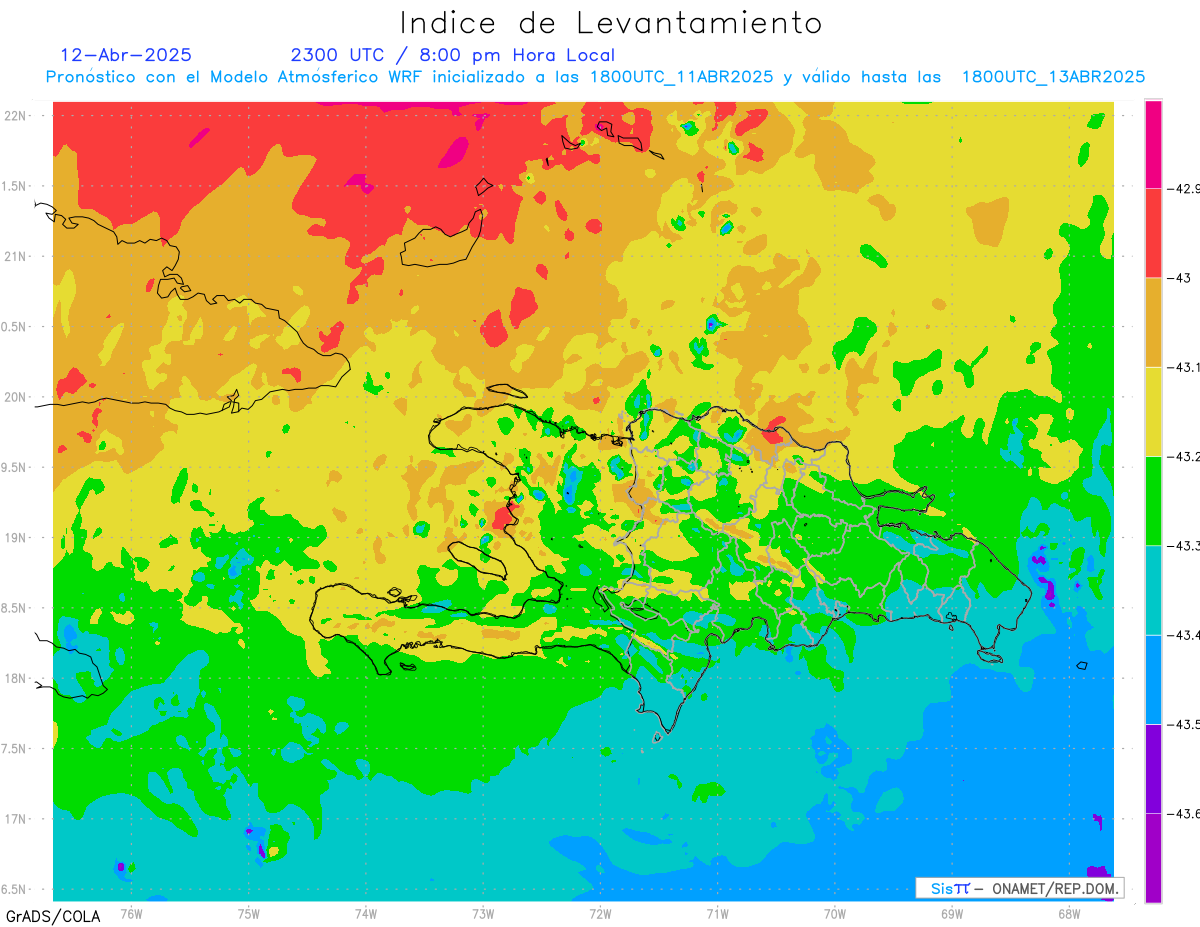The height and width of the screenshot is (927, 1200).
Task: Pick the blue legend color band
Action: (x=1153, y=679)
